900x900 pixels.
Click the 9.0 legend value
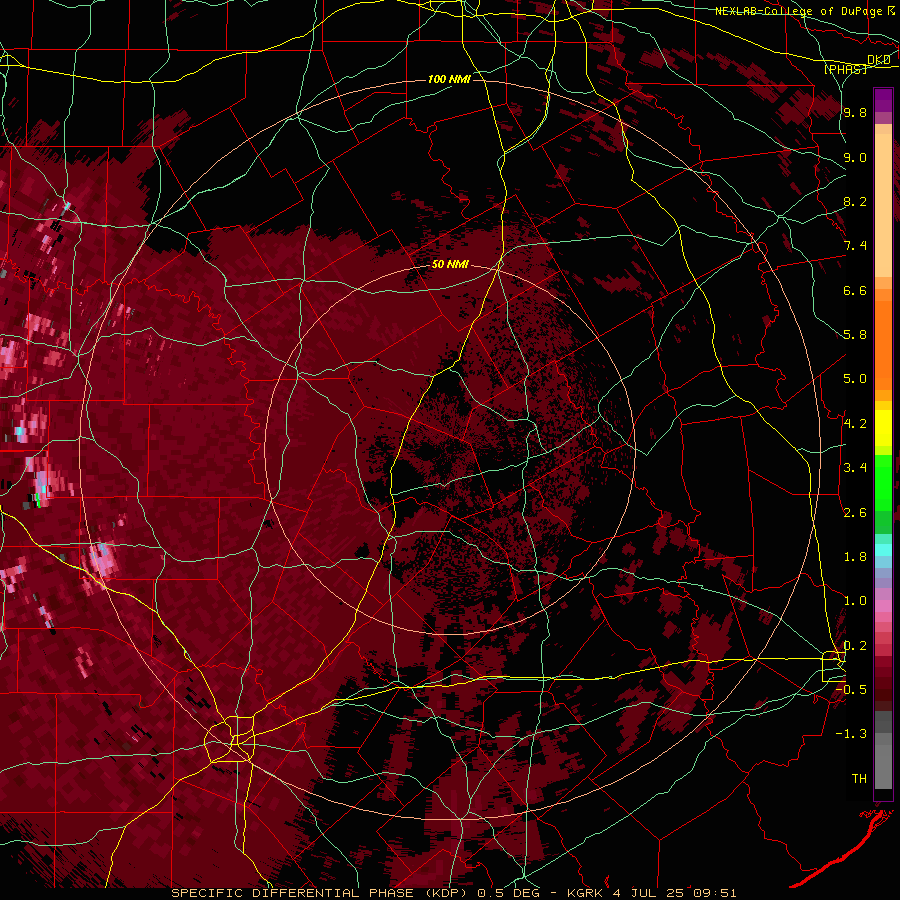[x=855, y=157]
